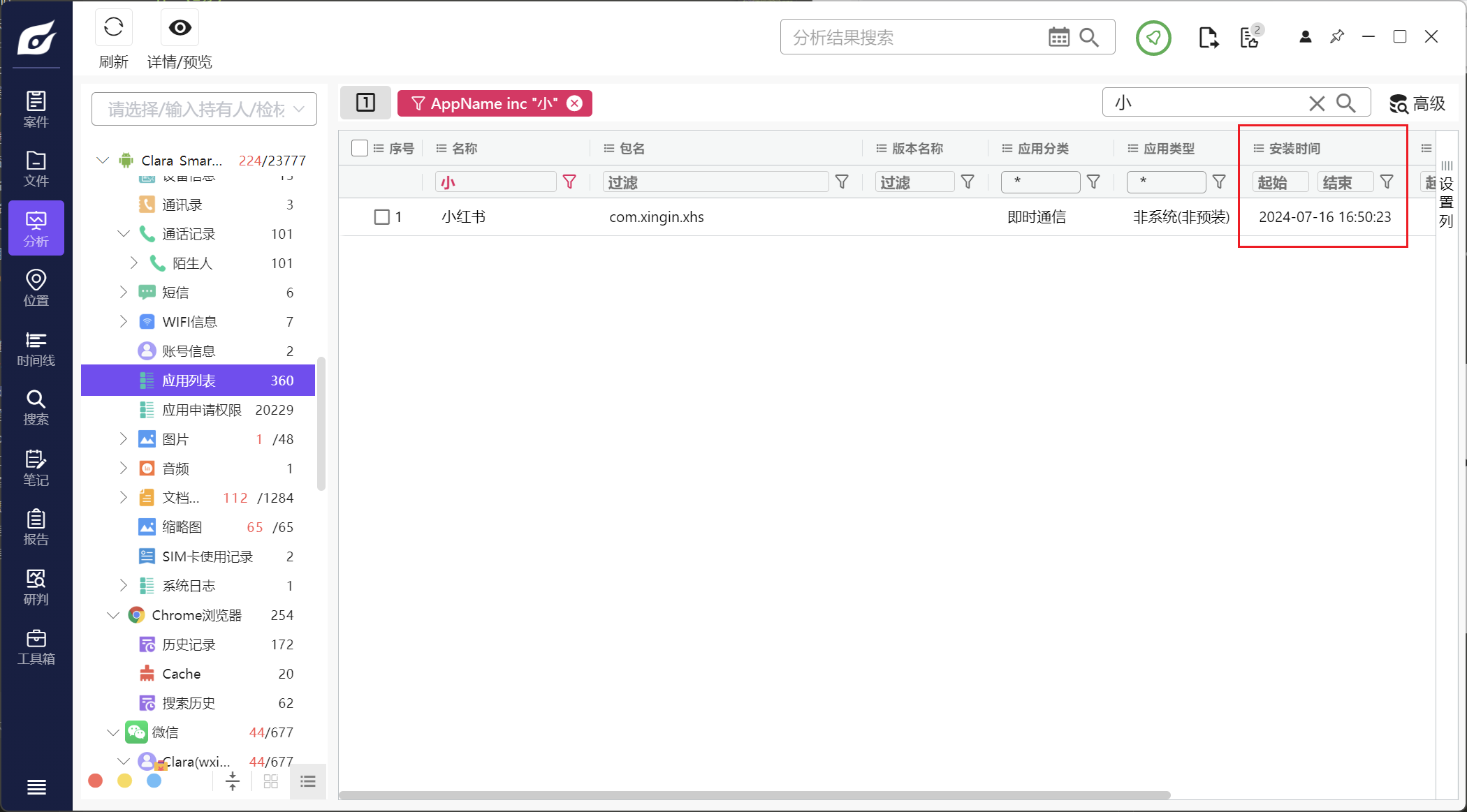1467x812 pixels.
Task: Expand the 短信 tree node
Action: point(124,293)
